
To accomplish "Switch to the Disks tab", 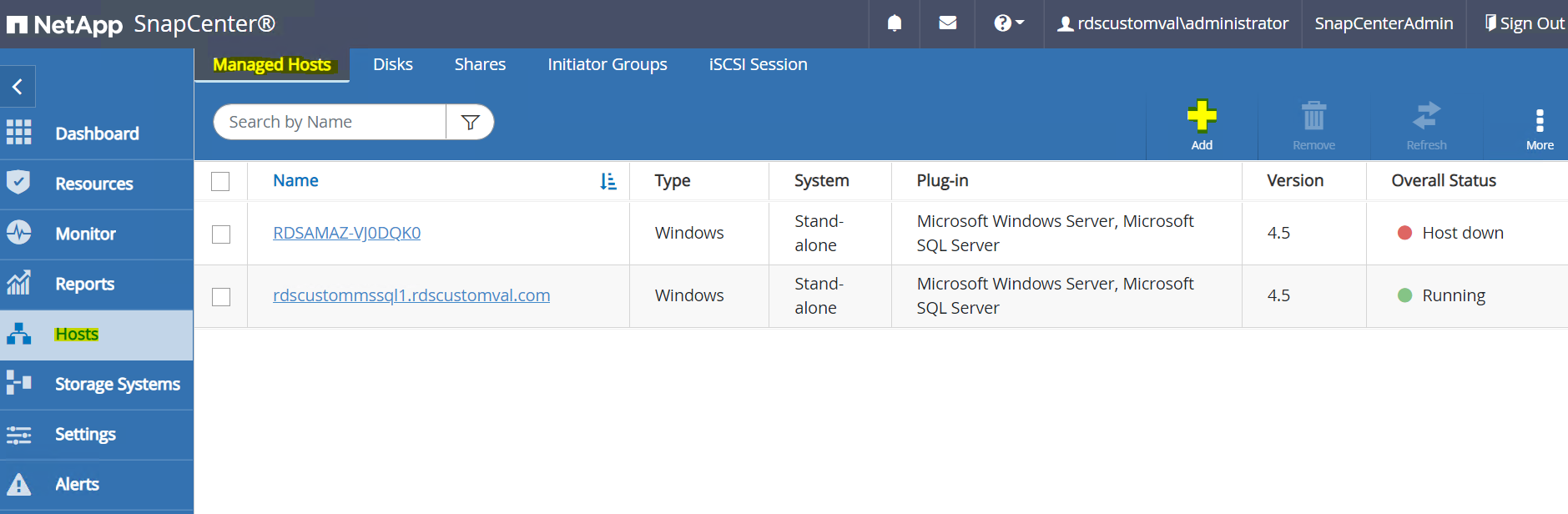I will pyautogui.click(x=392, y=64).
